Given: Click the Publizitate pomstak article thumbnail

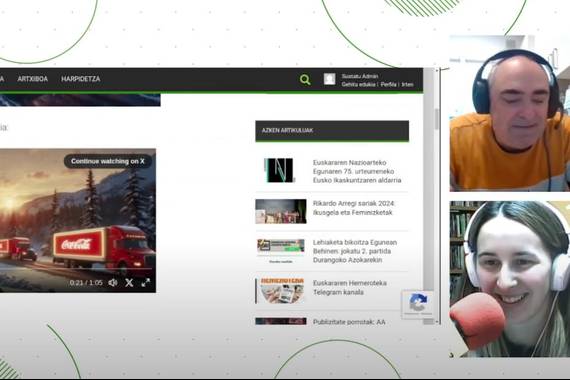Looking at the screenshot, I should pos(281,321).
